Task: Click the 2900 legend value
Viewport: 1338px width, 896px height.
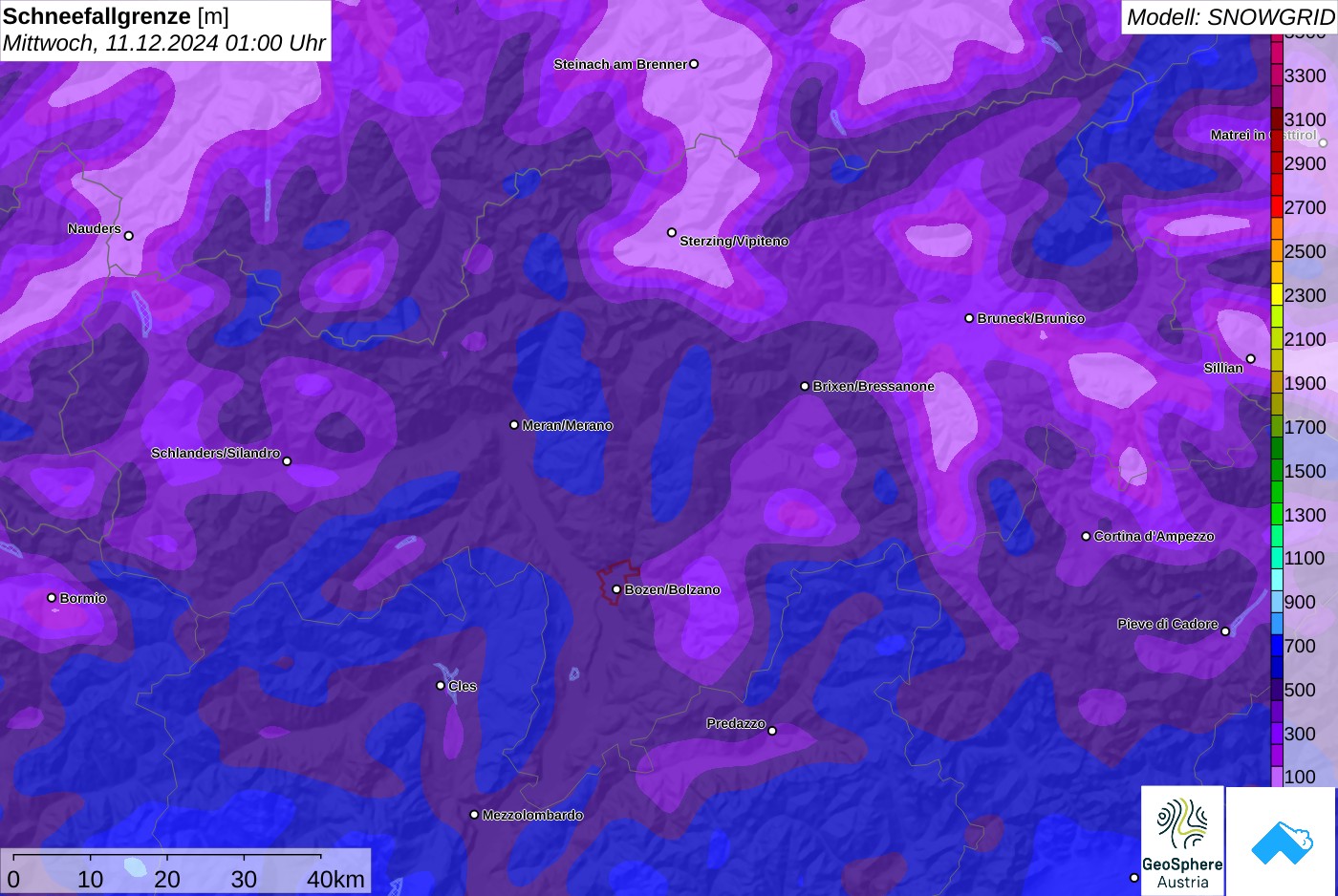Action: [x=1305, y=163]
